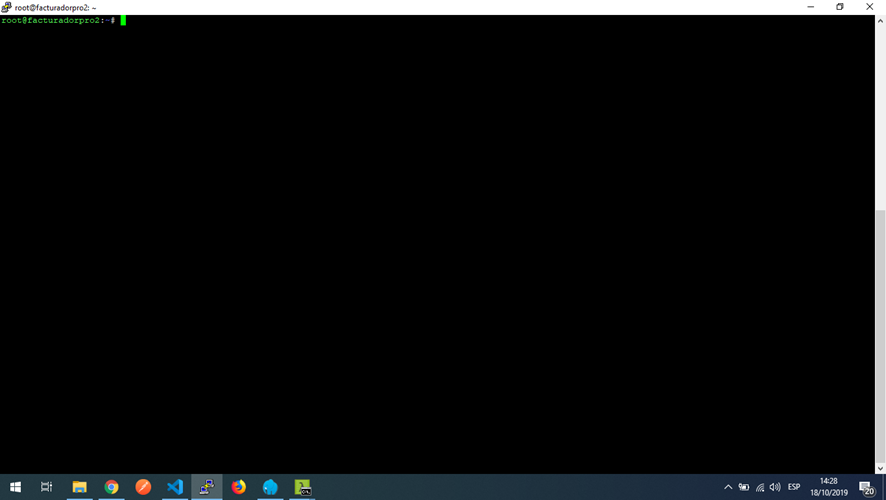Change the ESP keyboard input language
Viewport: 886px width, 500px height.
point(794,487)
